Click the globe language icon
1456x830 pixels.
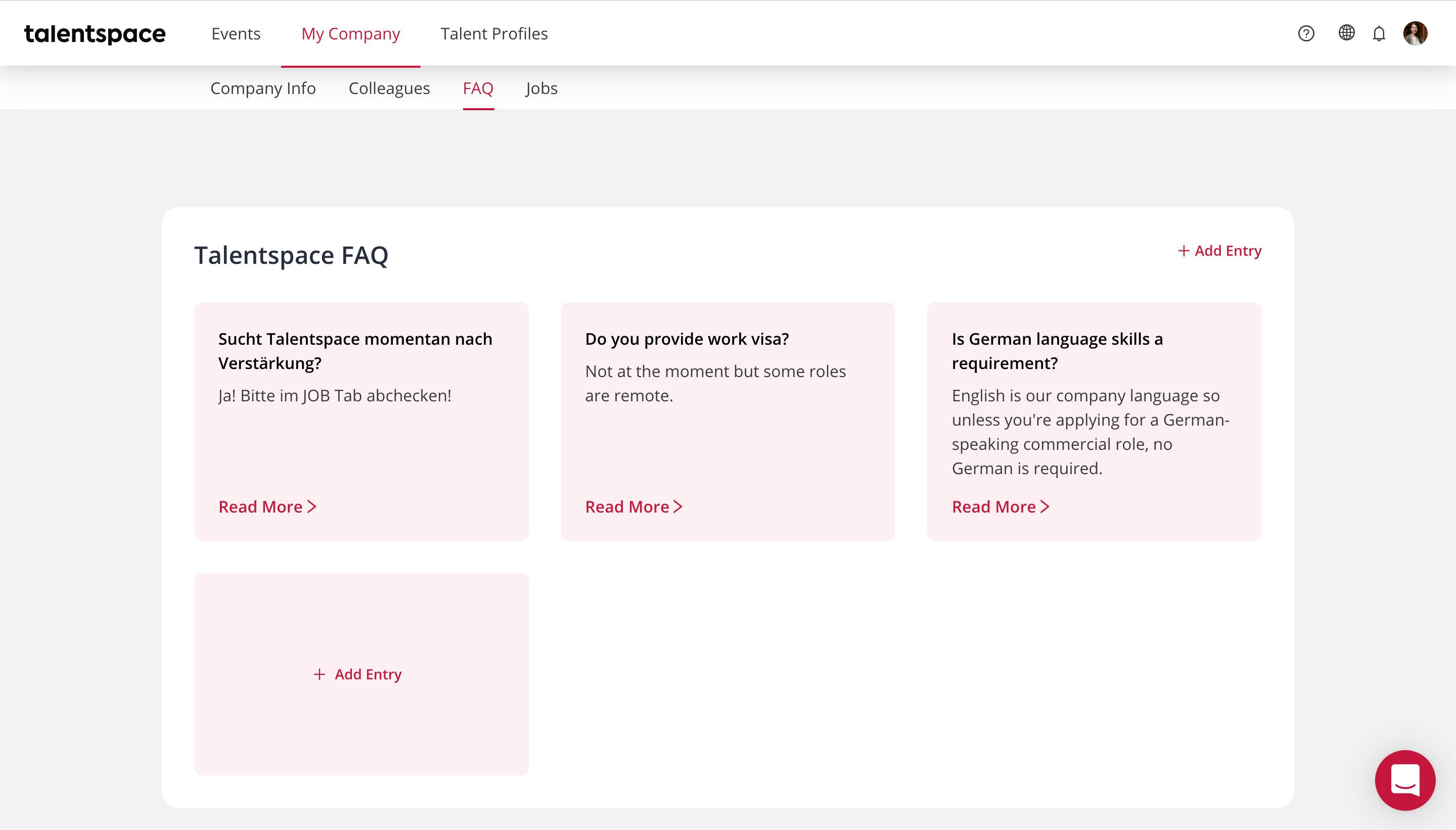click(1346, 33)
